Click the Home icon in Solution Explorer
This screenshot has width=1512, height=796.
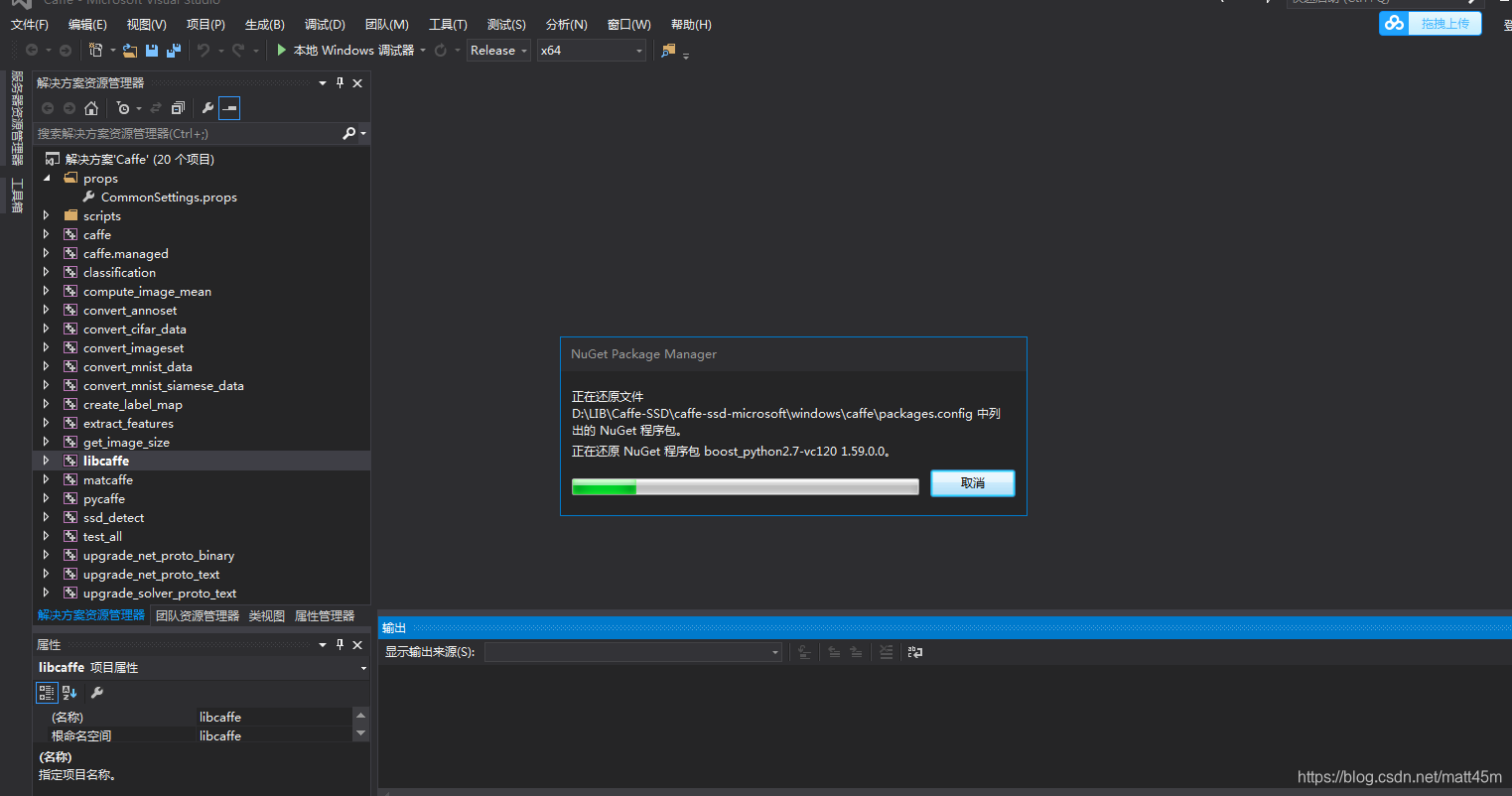click(91, 108)
